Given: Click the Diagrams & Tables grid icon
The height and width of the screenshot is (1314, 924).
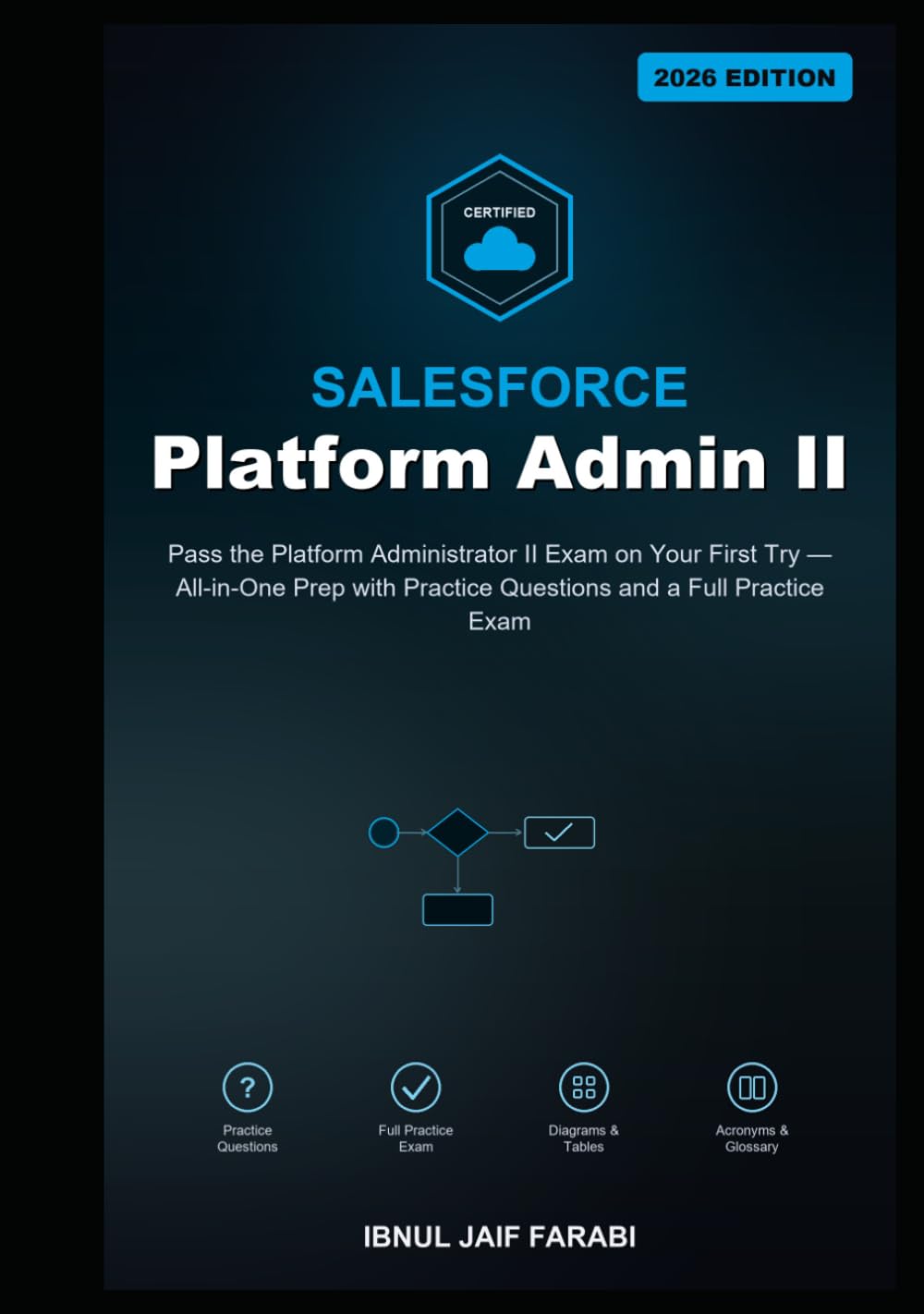Looking at the screenshot, I should [584, 1088].
